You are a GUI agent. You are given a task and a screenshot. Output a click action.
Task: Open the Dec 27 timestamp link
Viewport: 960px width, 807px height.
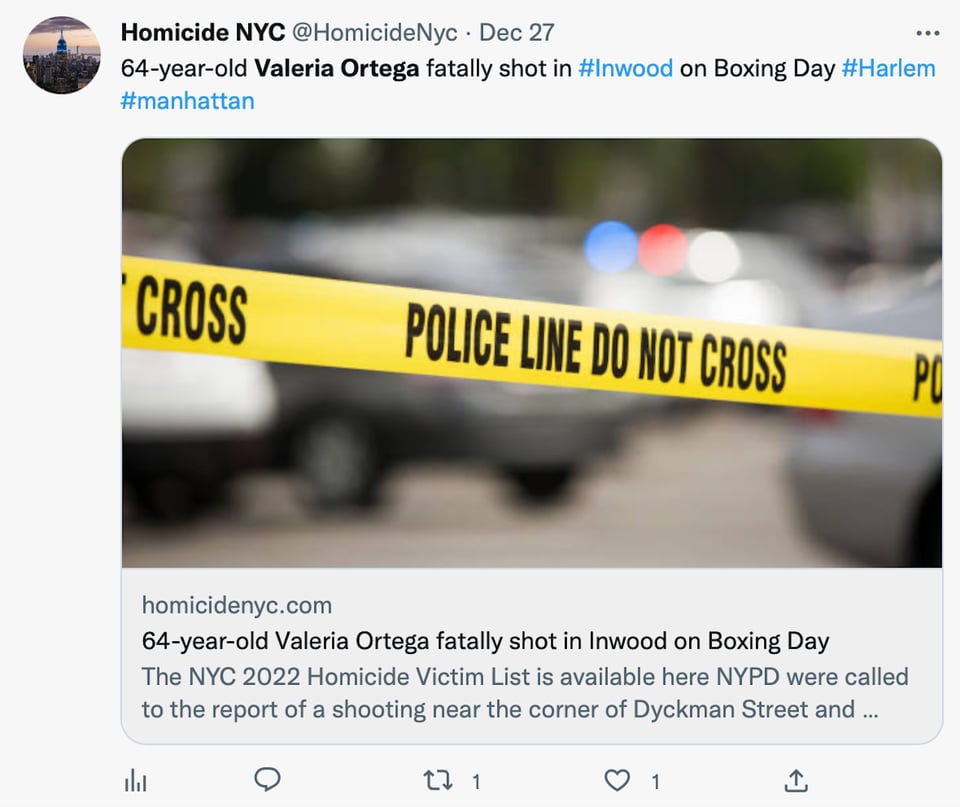click(517, 32)
